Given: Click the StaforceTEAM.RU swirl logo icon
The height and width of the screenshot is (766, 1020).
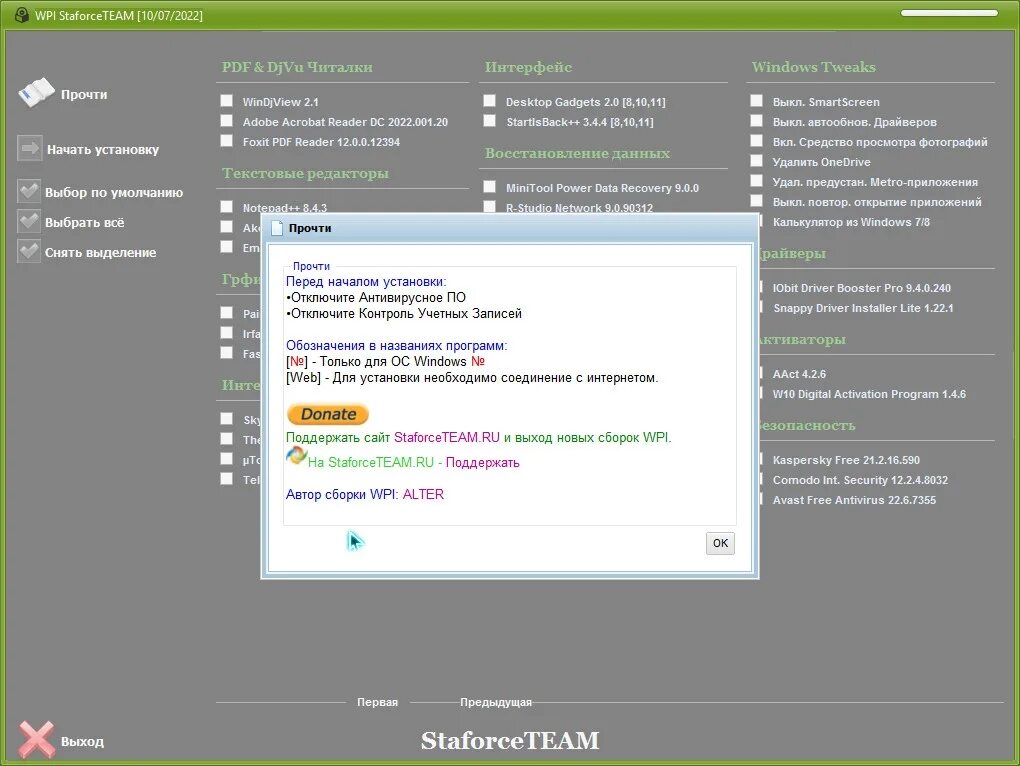Looking at the screenshot, I should 296,456.
